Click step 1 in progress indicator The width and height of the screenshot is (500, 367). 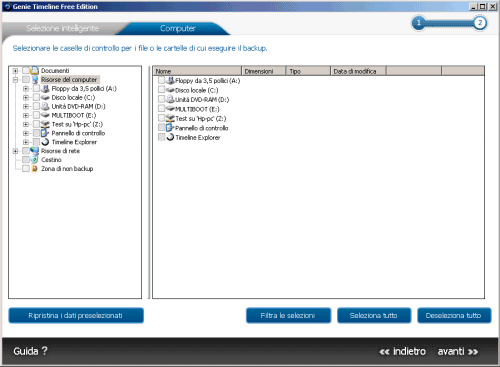click(419, 23)
